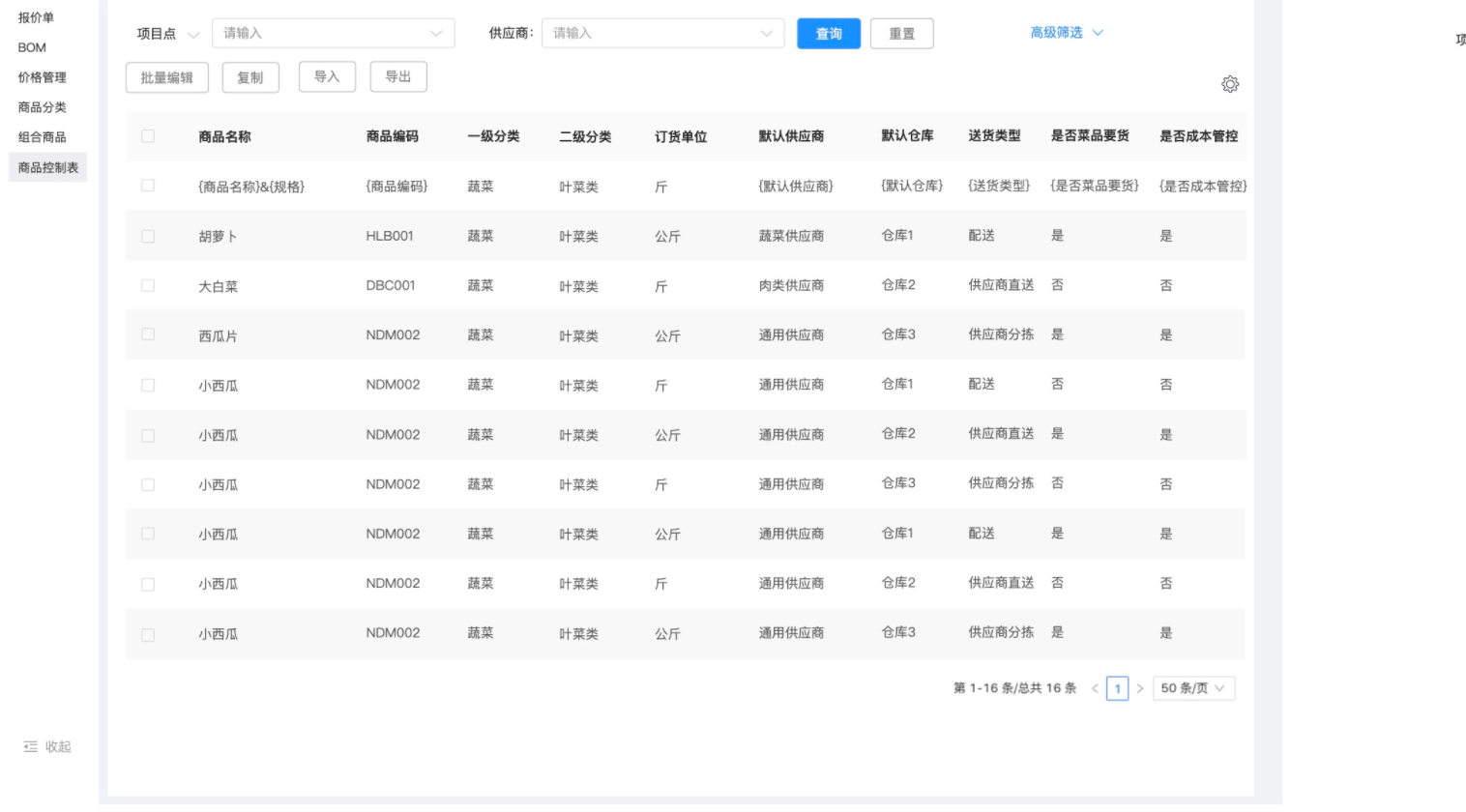1466x812 pixels.
Task: Expand the 高级筛选 advanced filter
Action: click(x=1067, y=33)
